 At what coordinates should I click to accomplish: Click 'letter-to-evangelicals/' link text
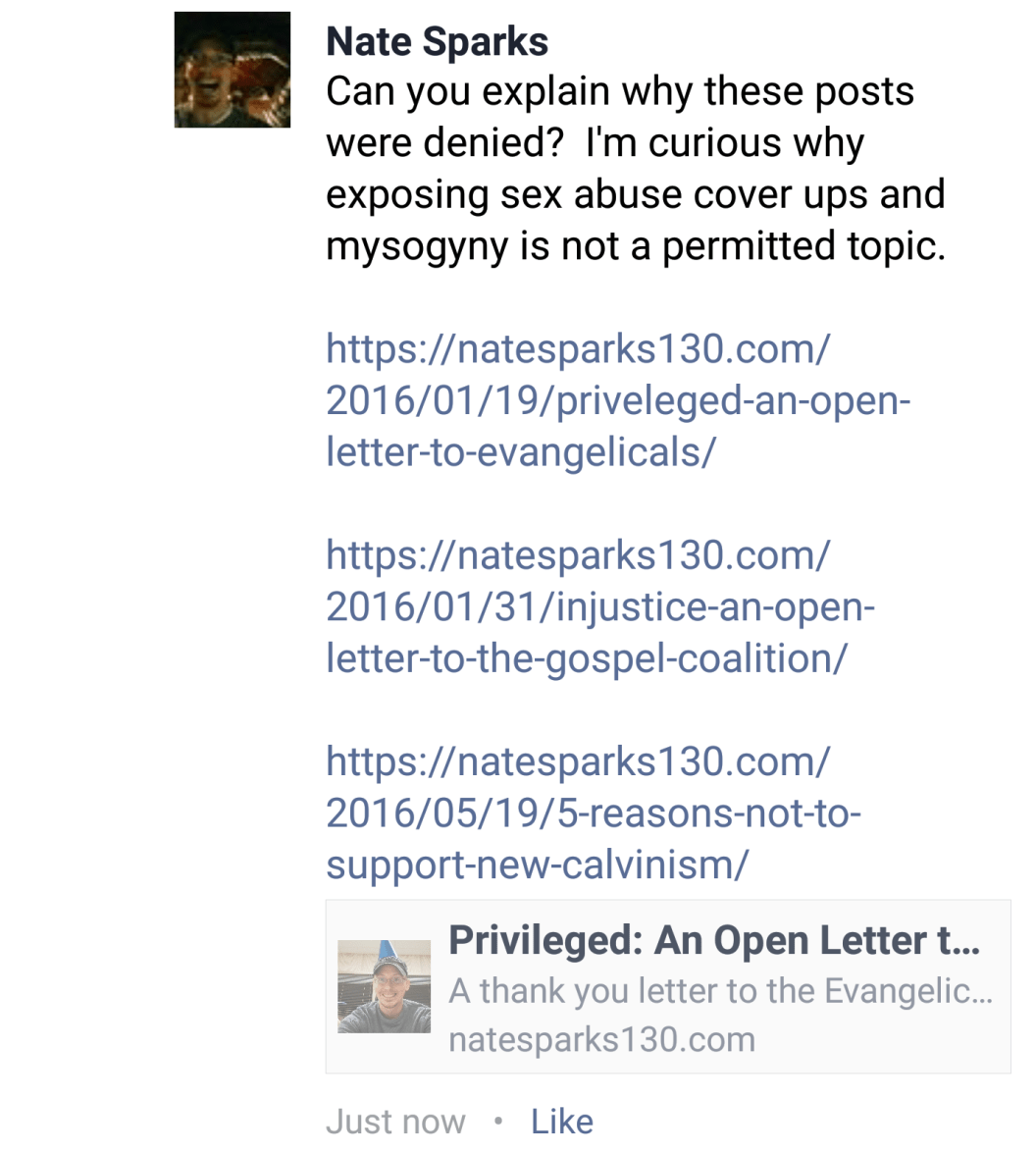(521, 452)
